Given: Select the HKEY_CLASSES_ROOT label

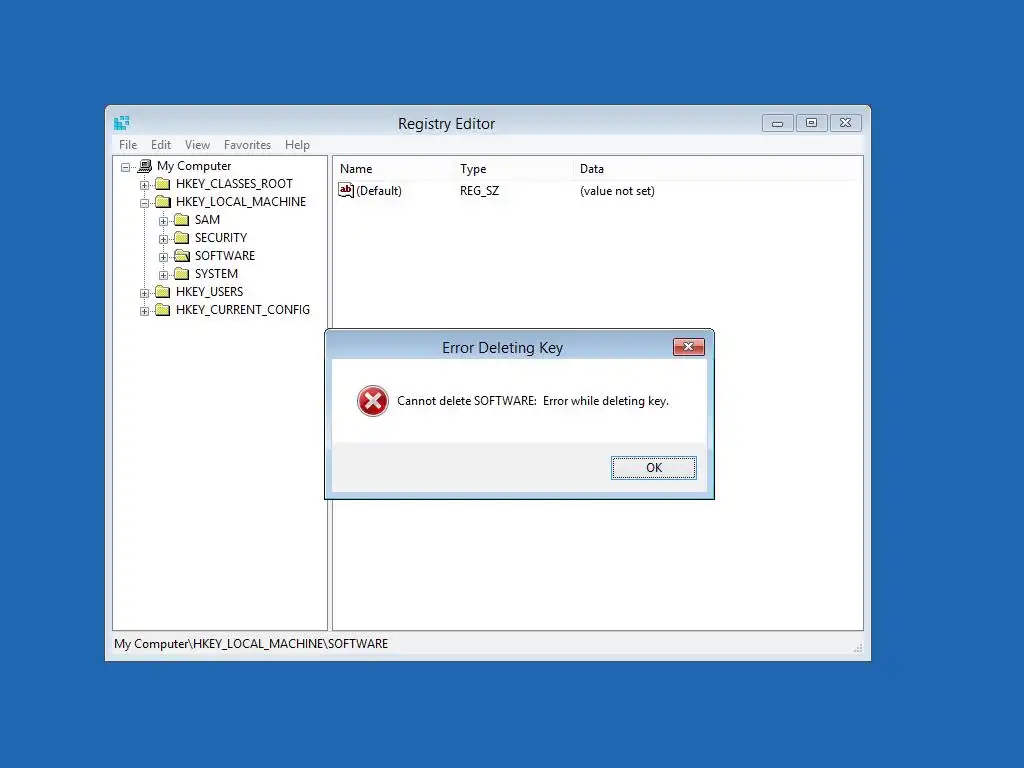Looking at the screenshot, I should (x=234, y=184).
